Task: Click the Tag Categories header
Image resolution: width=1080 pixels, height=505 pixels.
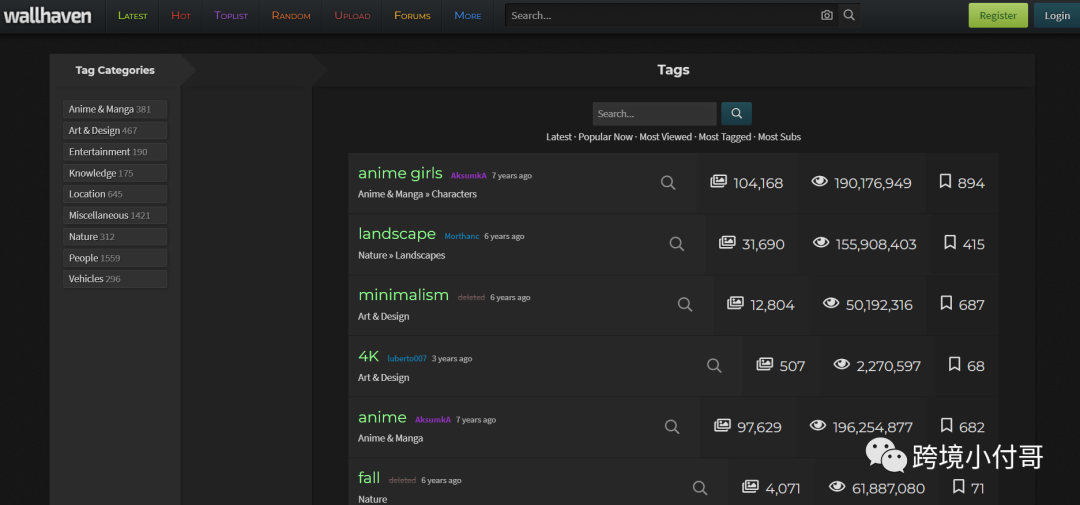Action: (x=115, y=70)
